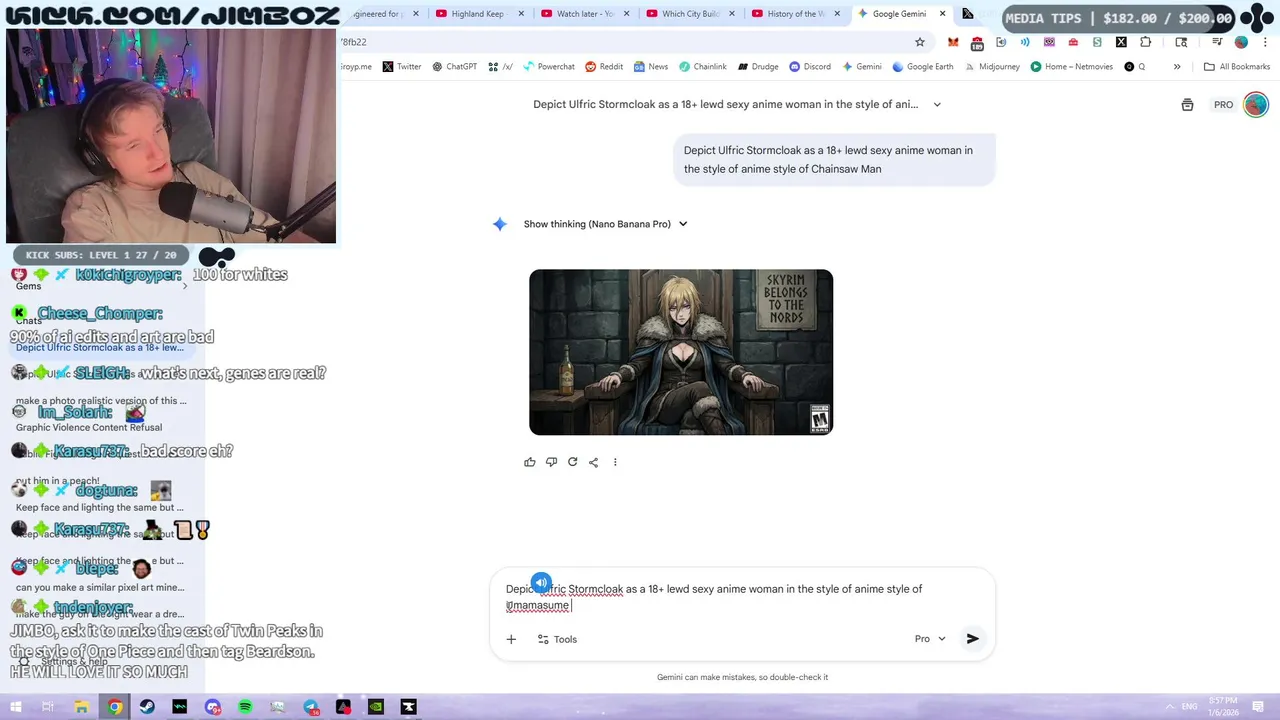Click the icon left of the PRO badge
The width and height of the screenshot is (1280, 720).
[1187, 105]
